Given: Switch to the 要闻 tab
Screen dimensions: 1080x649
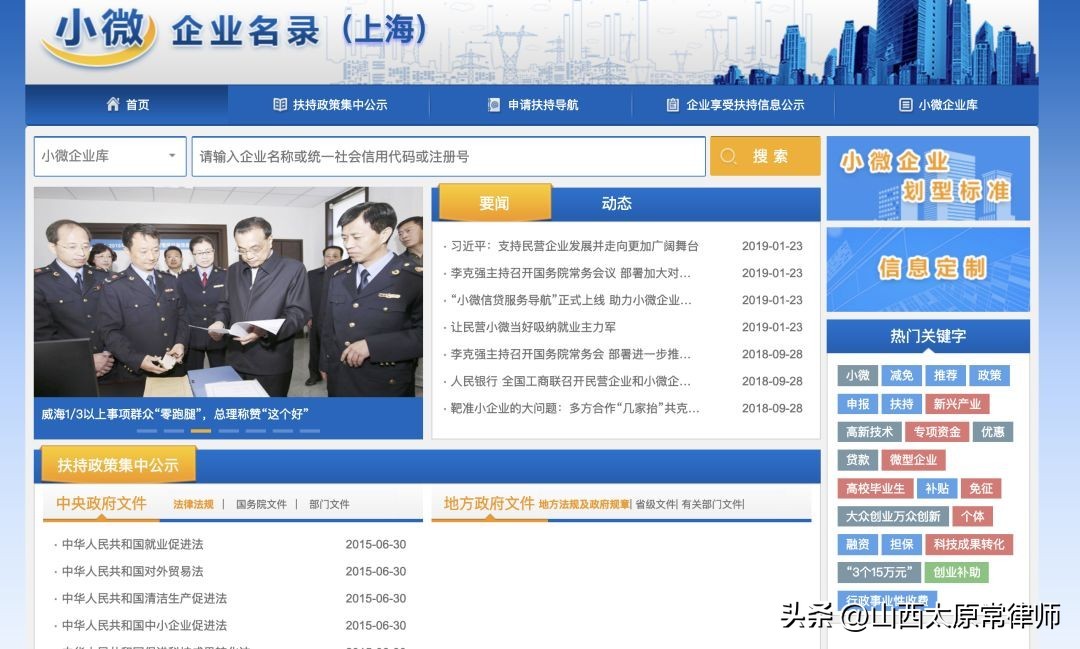Looking at the screenshot, I should coord(494,202).
